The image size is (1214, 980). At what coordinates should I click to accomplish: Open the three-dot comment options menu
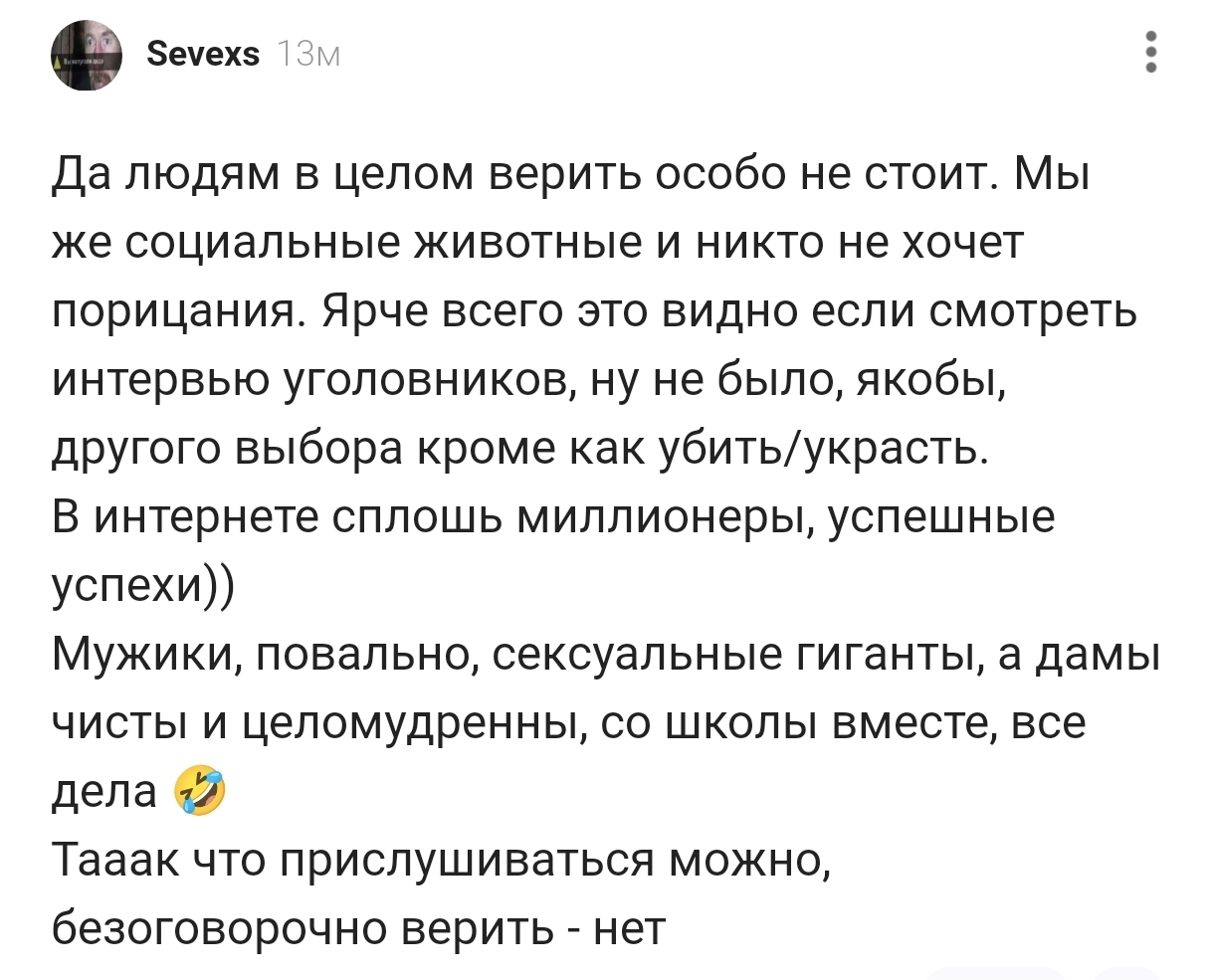pos(1151,52)
